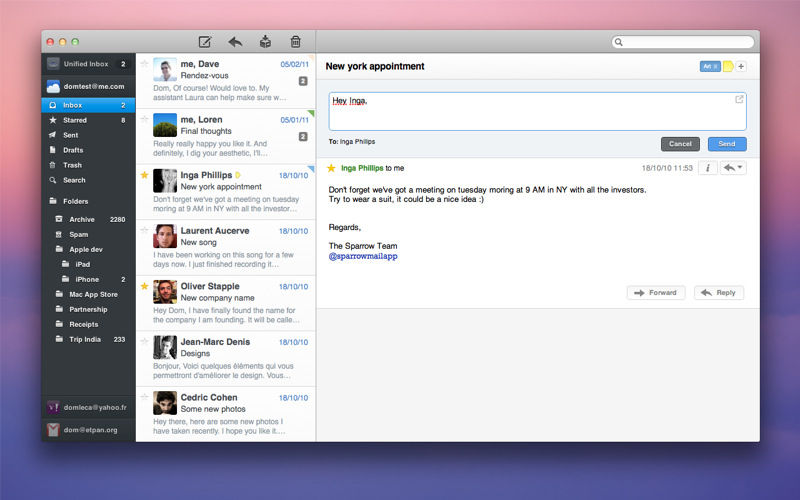
Task: Switch to the domleca@yahoo.fr account
Action: click(x=88, y=407)
